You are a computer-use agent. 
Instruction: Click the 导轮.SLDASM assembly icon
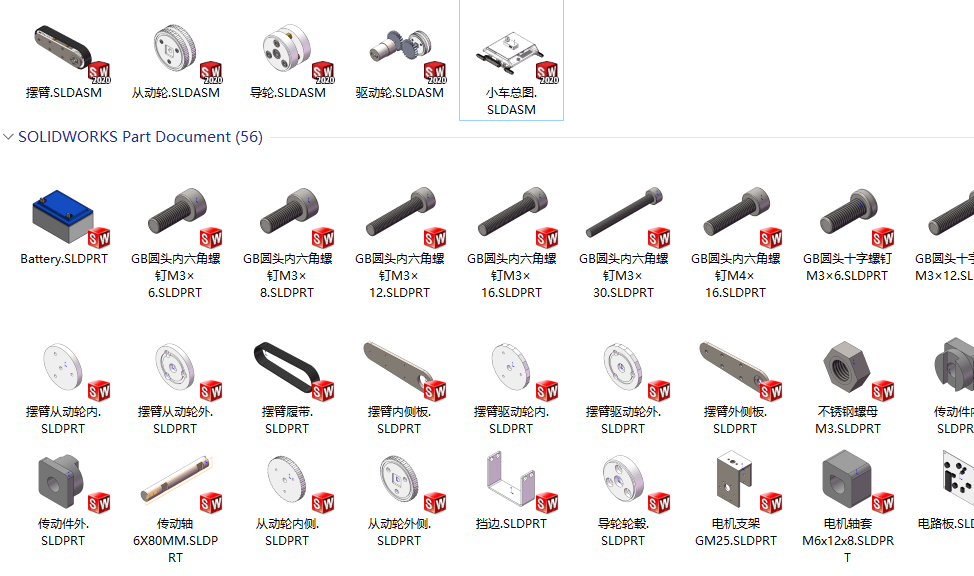(288, 53)
